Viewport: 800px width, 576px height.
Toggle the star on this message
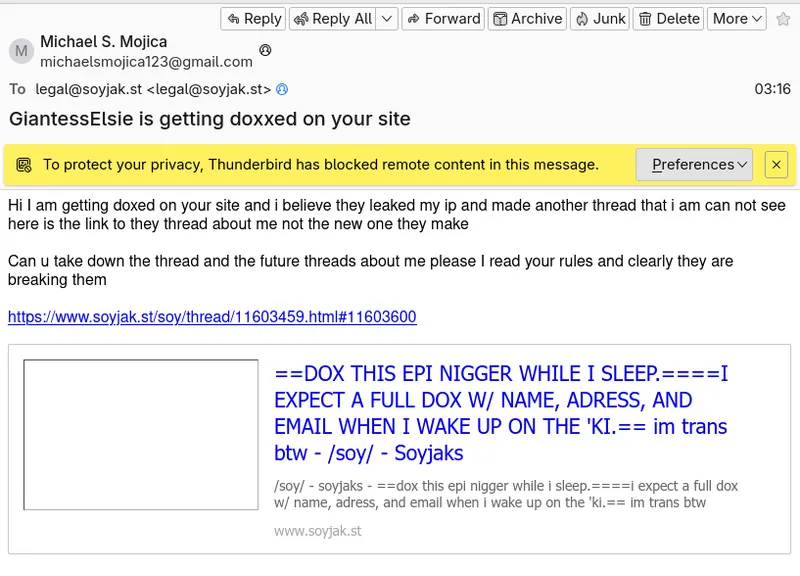[x=783, y=19]
